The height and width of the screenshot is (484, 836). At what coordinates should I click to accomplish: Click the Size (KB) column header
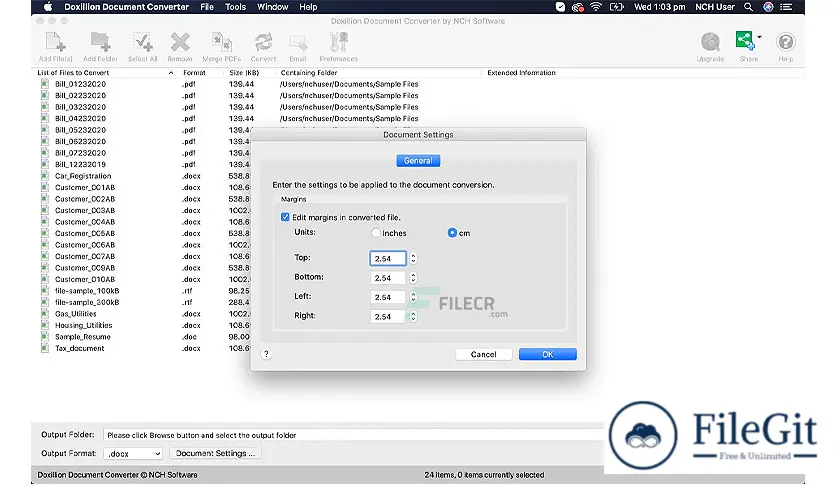(x=244, y=72)
